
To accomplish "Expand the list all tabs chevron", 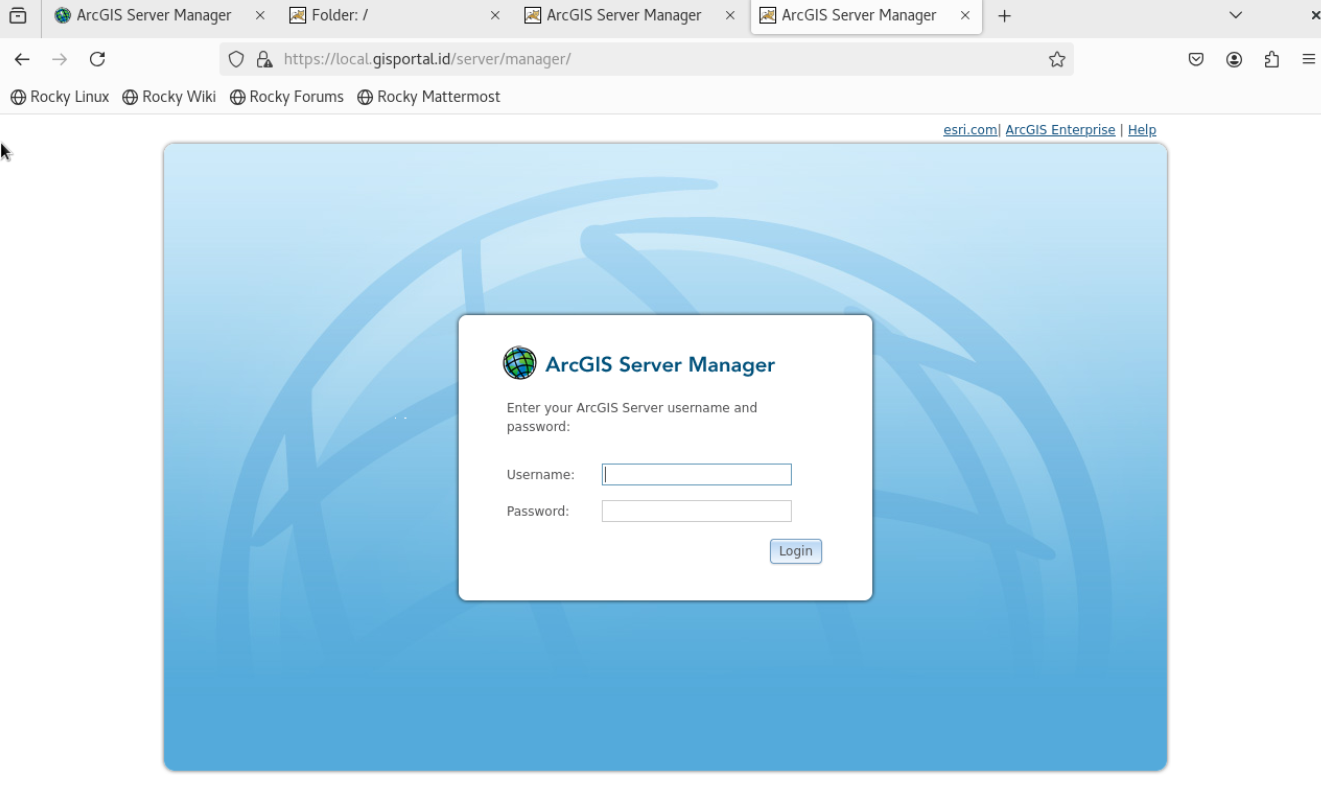I will [1236, 15].
